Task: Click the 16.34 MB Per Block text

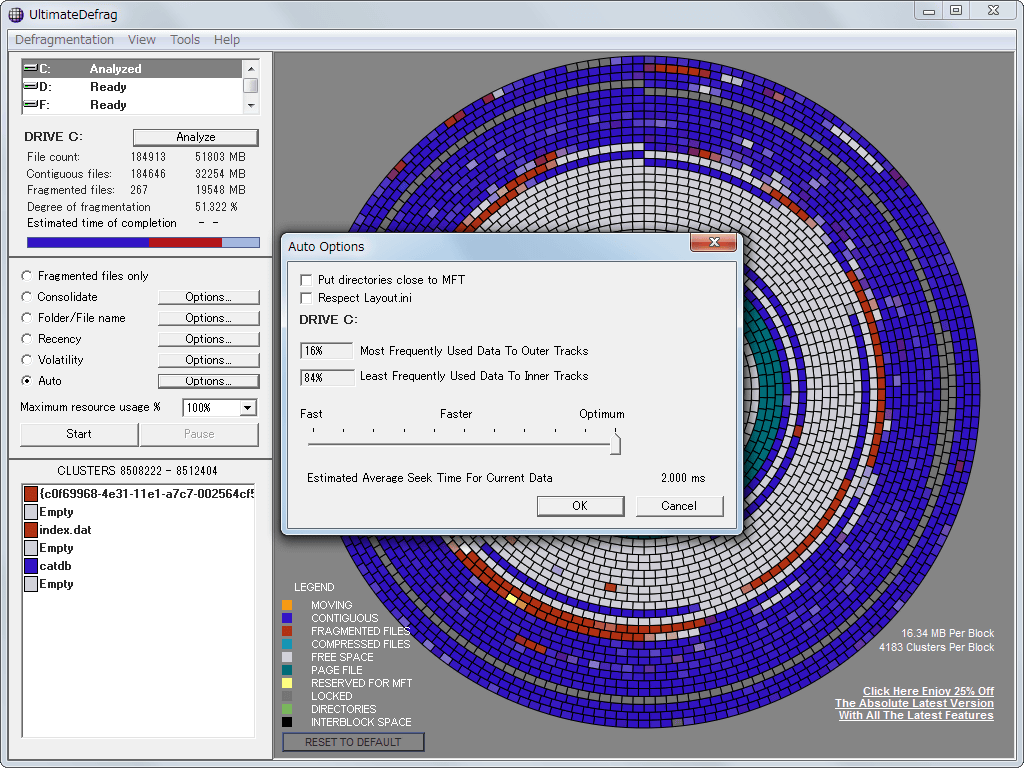Action: point(948,633)
